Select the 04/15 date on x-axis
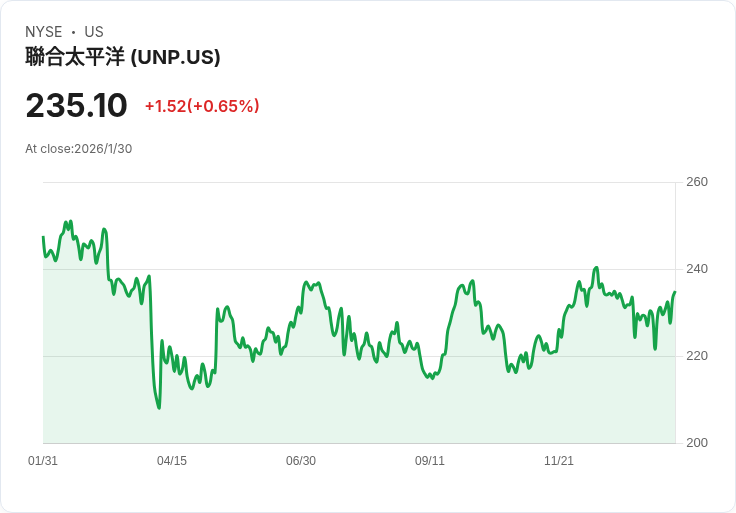Screen dimensions: 736x513 pyautogui.click(x=172, y=461)
